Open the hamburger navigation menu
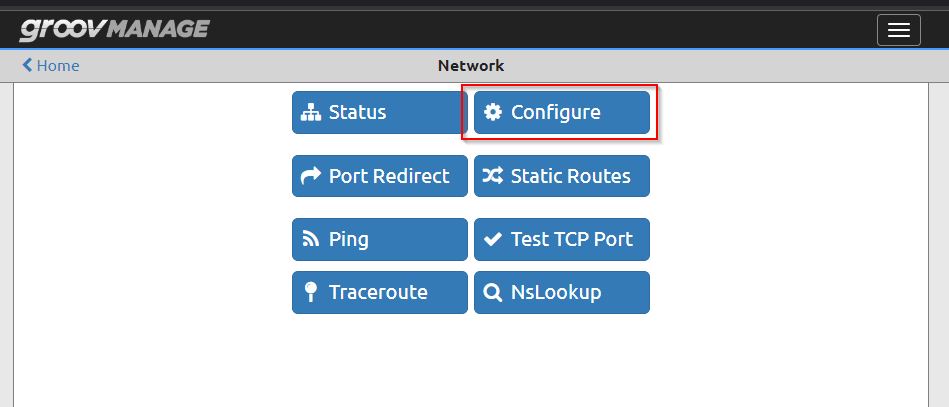The height and width of the screenshot is (407, 949). 899,30
